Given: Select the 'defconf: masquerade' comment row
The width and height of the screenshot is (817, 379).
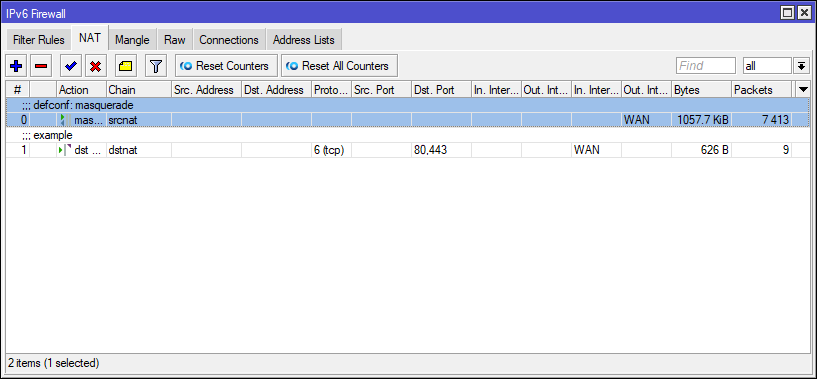Looking at the screenshot, I should click(x=408, y=105).
